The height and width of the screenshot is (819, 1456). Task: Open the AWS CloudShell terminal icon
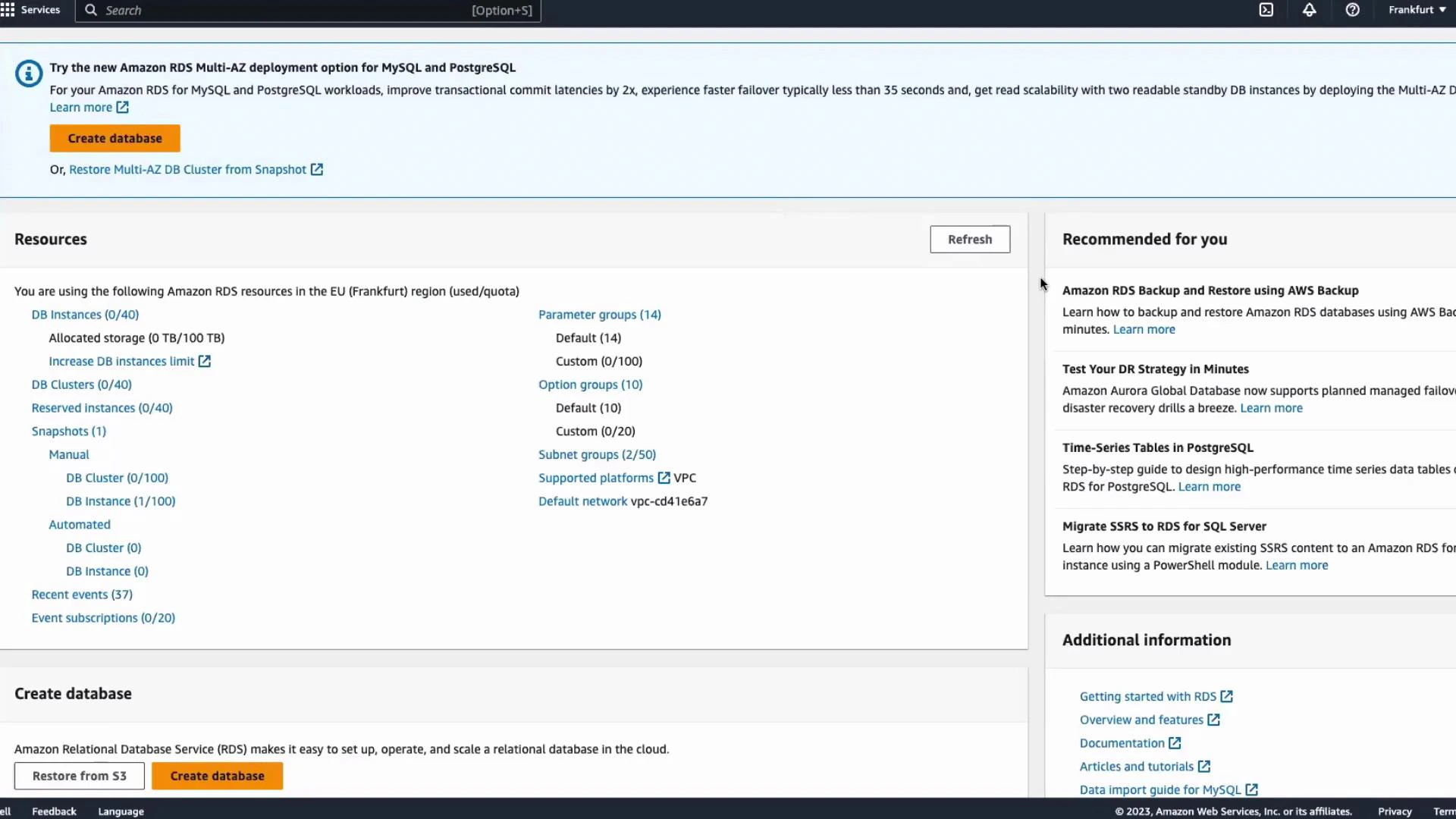[x=1266, y=10]
